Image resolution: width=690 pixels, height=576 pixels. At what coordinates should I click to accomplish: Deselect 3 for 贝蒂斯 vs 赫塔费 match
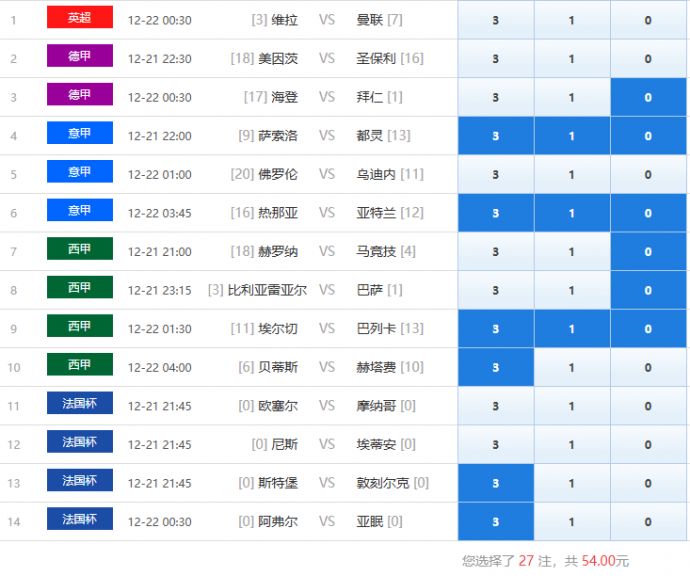tap(496, 367)
